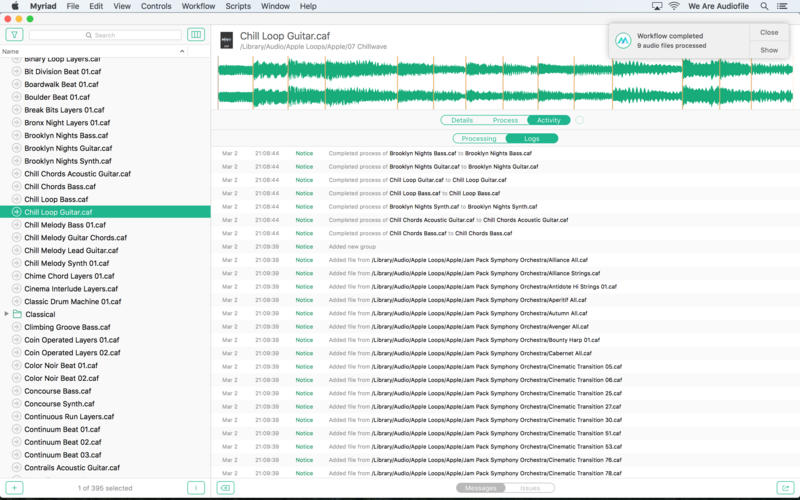This screenshot has width=800, height=500.
Task: Expand the Classical group
Action: click(x=6, y=314)
